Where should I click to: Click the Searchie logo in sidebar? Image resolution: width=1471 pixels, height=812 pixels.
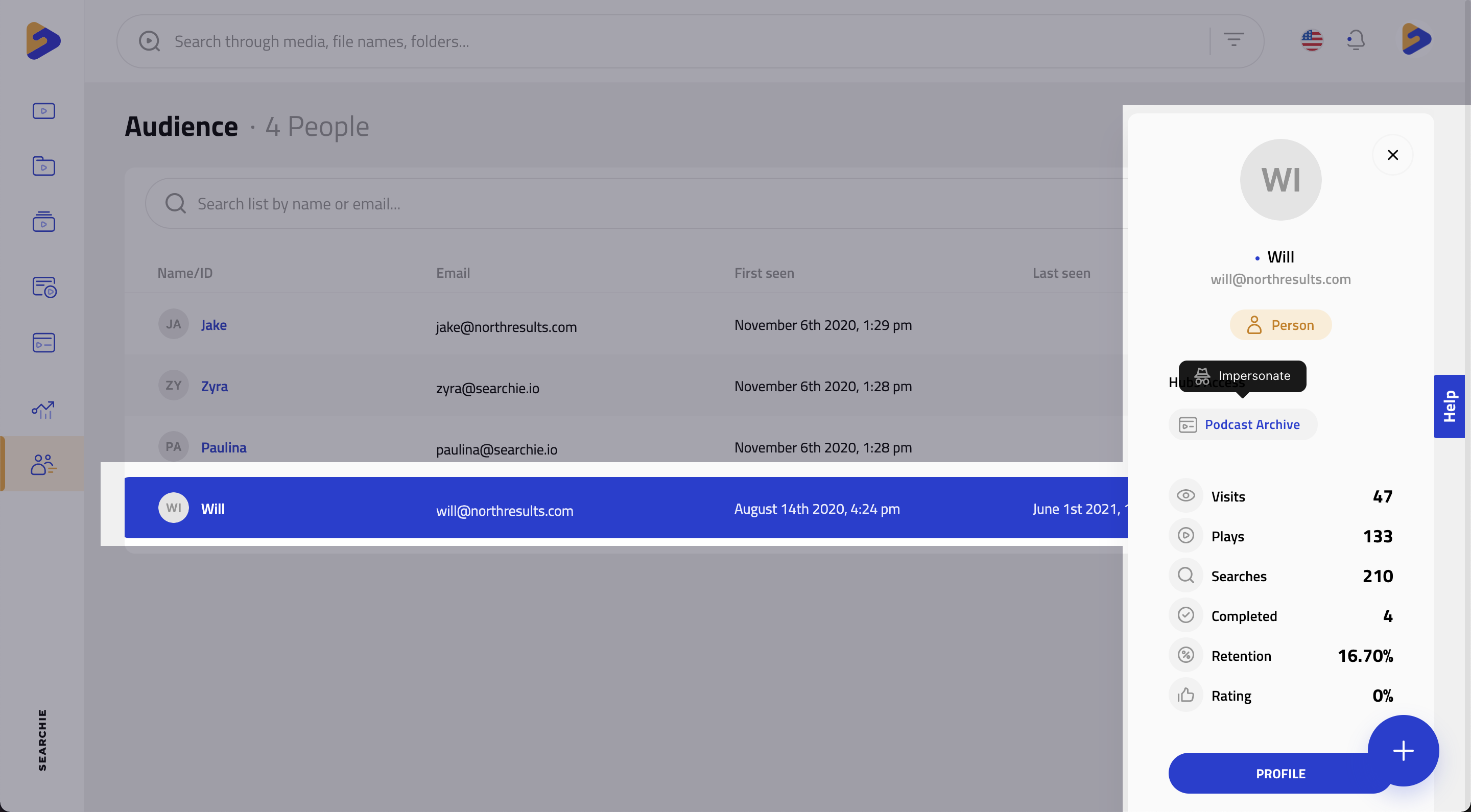coord(43,40)
